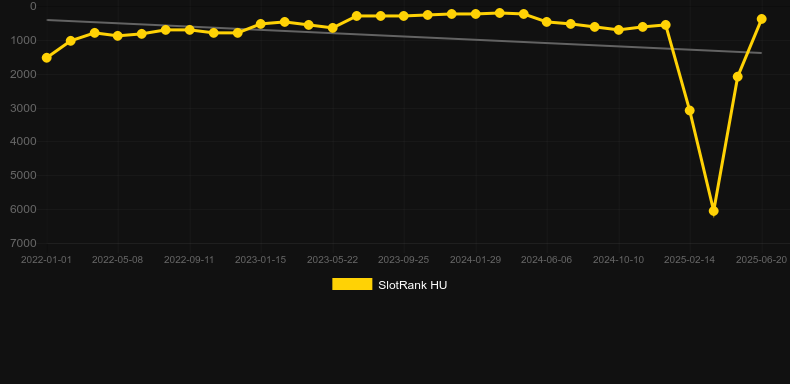Click the 2025-06-20 x-axis label
Image resolution: width=790 pixels, height=384 pixels.
click(761, 260)
